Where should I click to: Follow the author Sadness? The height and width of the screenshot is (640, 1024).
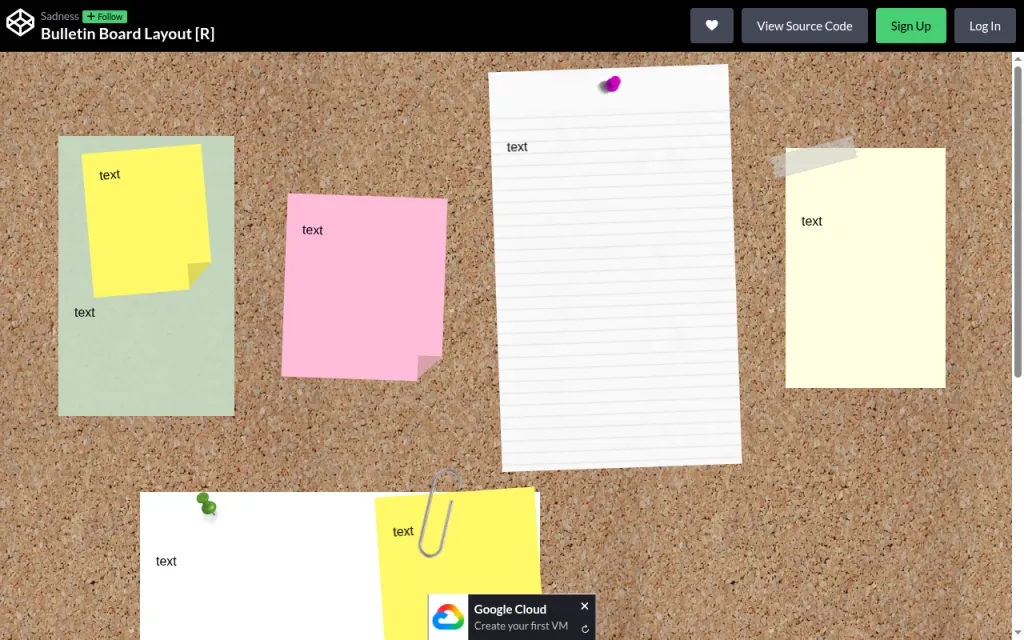(104, 16)
